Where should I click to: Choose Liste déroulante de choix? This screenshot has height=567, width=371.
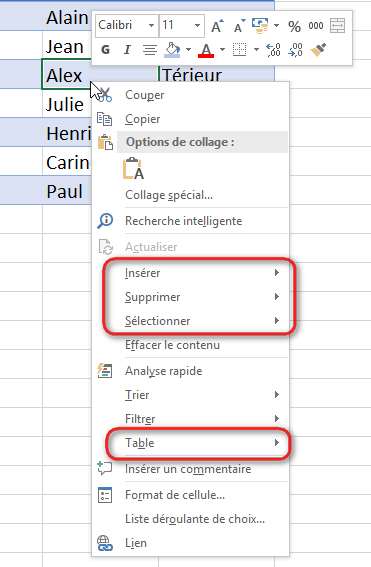click(190, 519)
